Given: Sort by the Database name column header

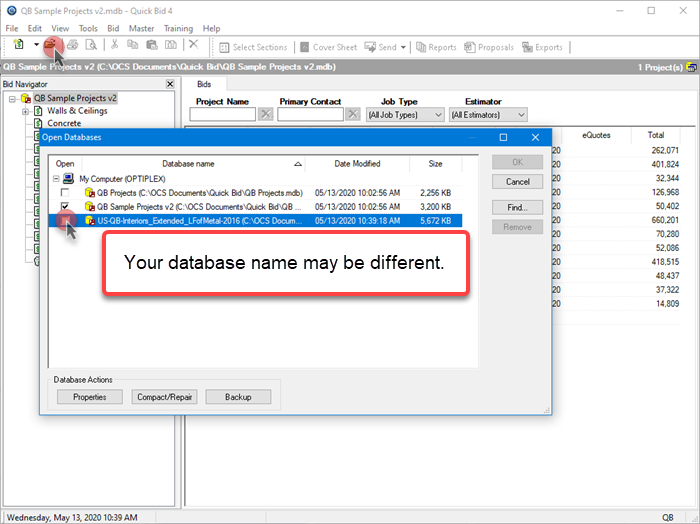Looking at the screenshot, I should [193, 164].
